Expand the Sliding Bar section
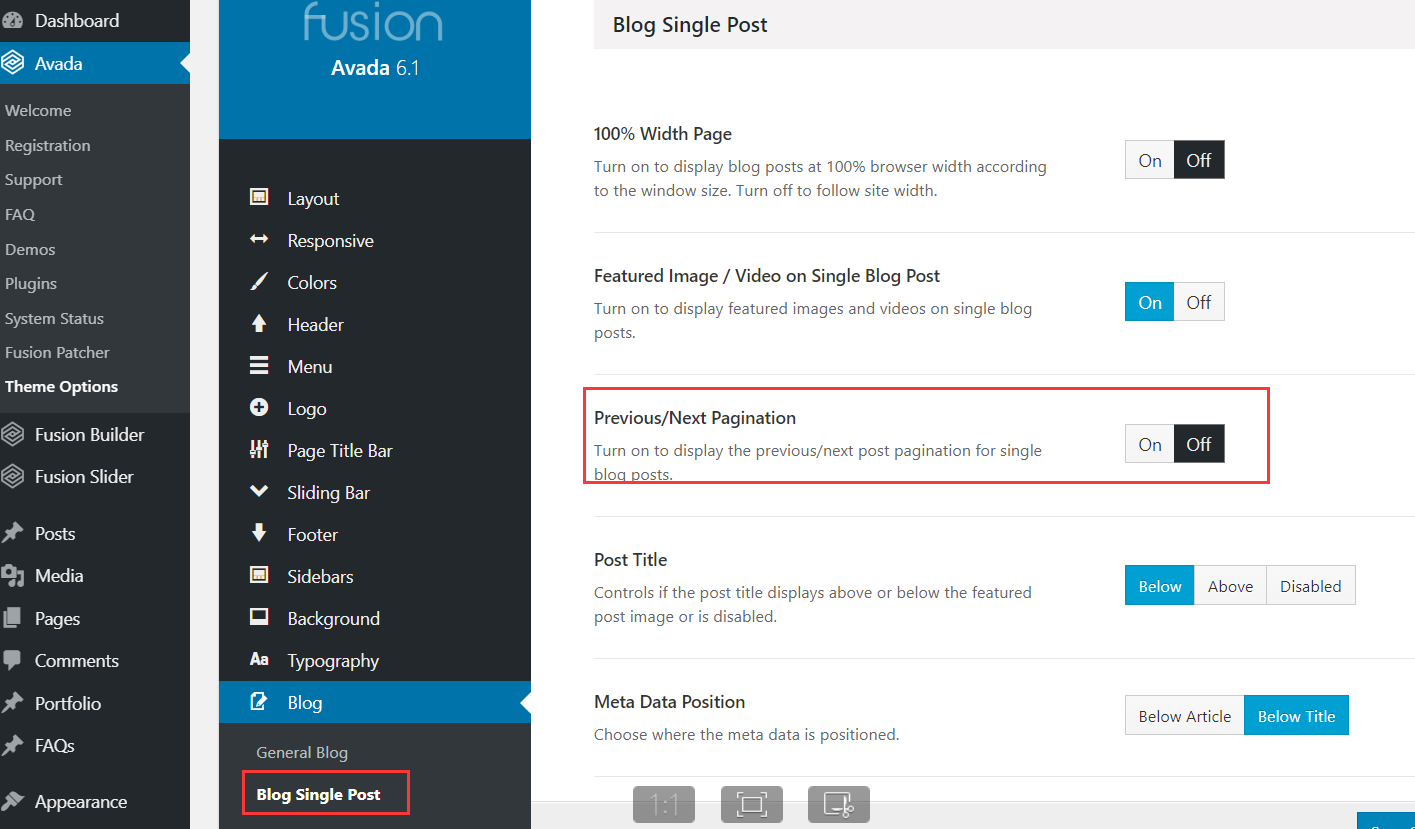This screenshot has height=829, width=1415. [x=328, y=492]
